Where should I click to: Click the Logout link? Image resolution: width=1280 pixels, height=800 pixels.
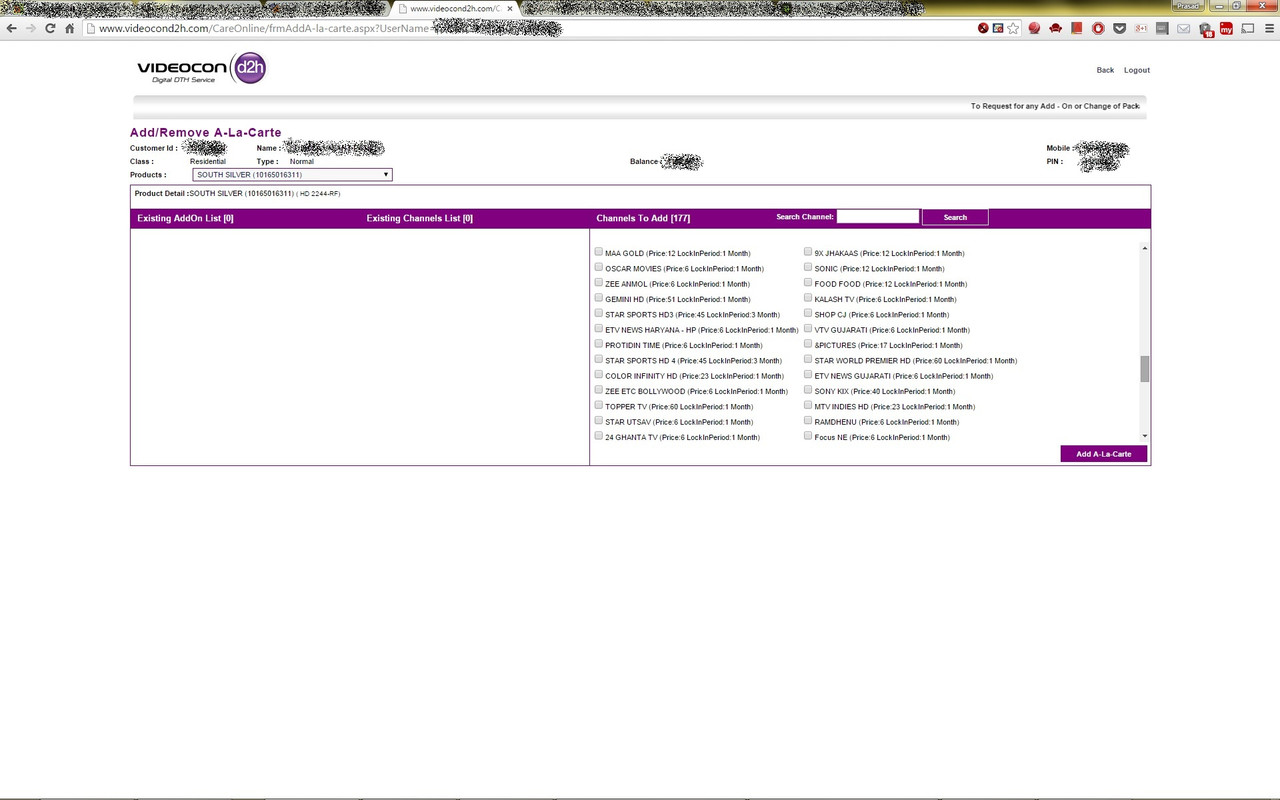coord(1137,70)
